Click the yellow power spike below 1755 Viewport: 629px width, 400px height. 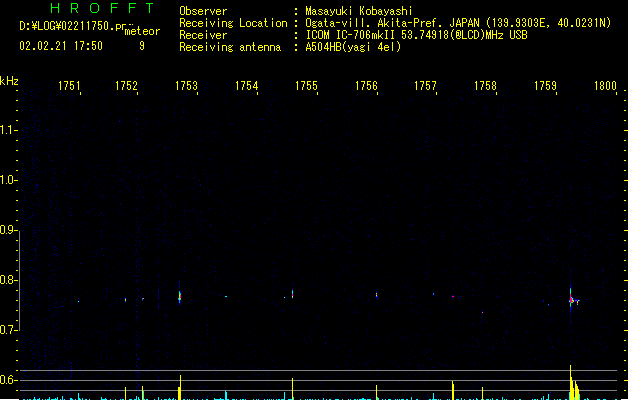click(x=292, y=389)
